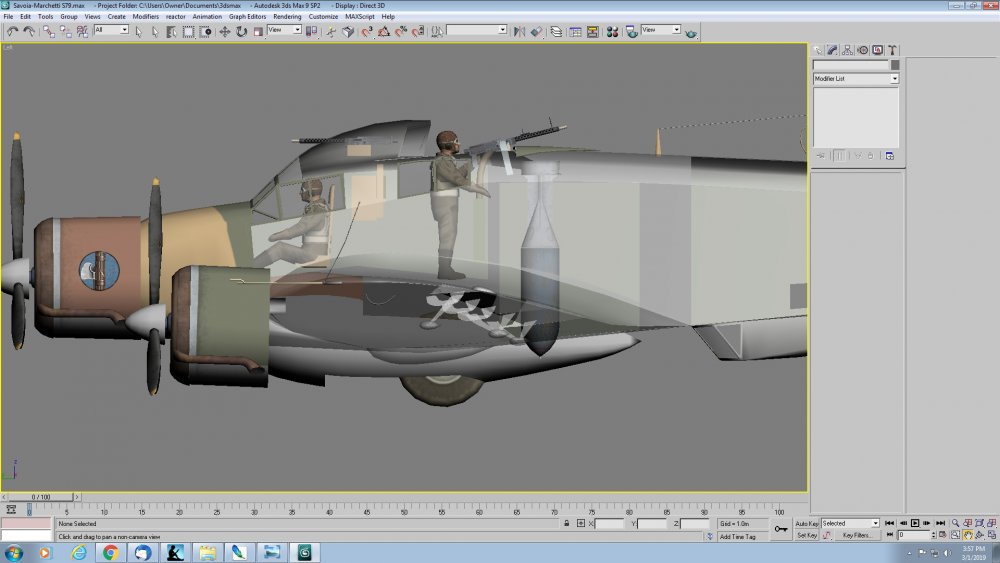
Task: Click the object color swatch
Action: pos(895,65)
